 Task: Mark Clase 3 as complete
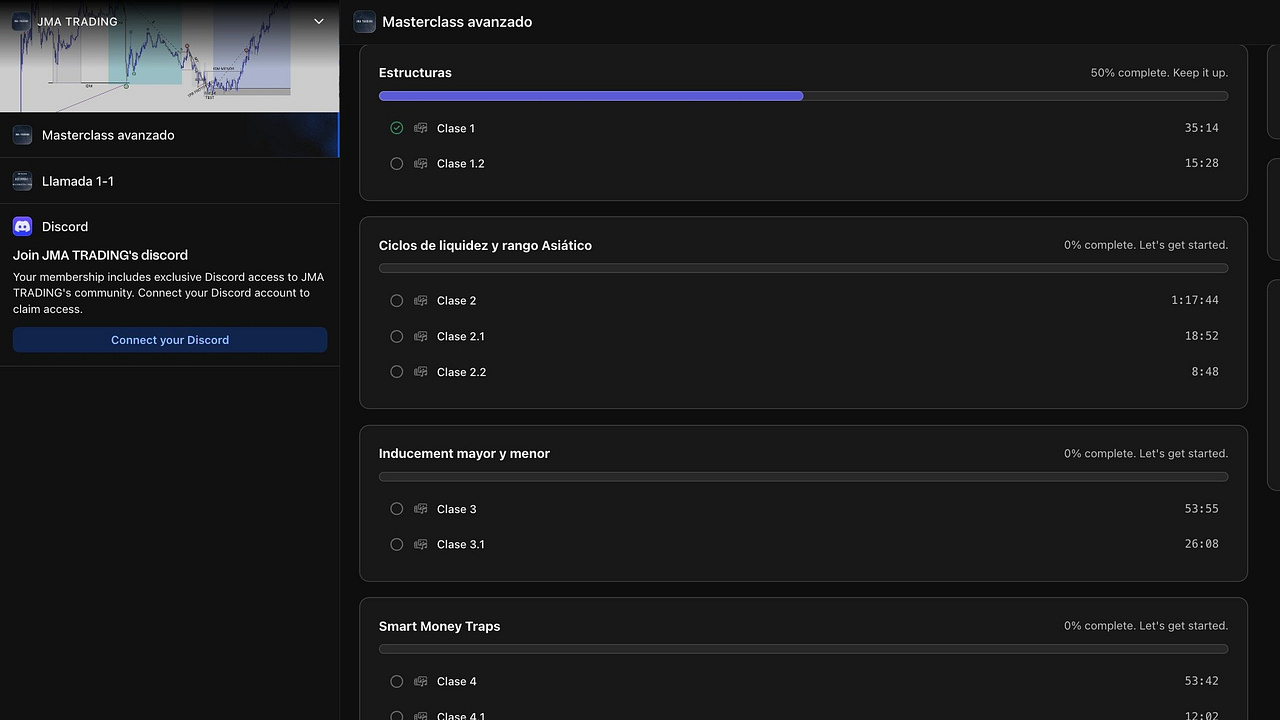point(397,509)
